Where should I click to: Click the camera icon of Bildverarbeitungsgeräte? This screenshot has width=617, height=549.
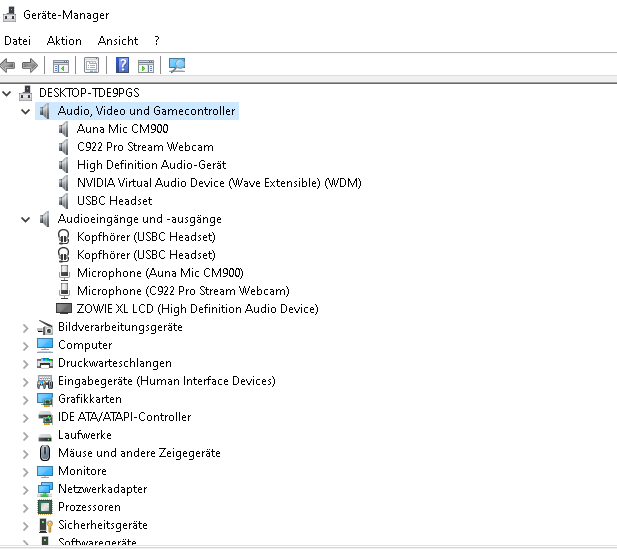pos(45,327)
